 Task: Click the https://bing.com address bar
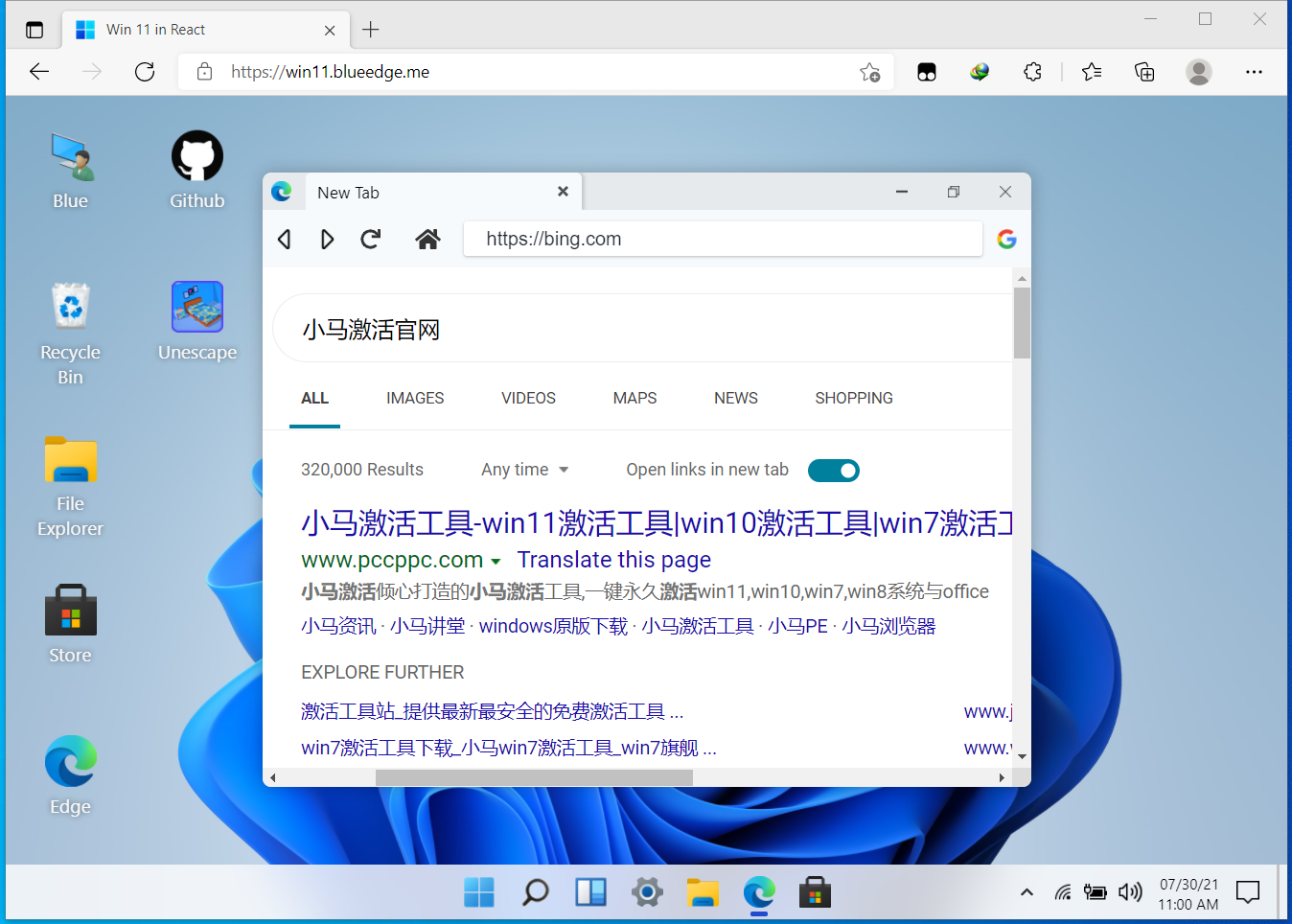723,239
